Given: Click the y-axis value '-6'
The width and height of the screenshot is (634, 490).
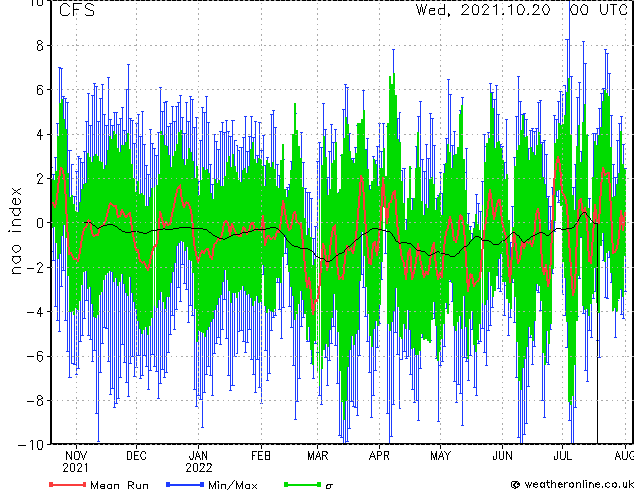Looking at the screenshot, I should coord(35,356).
